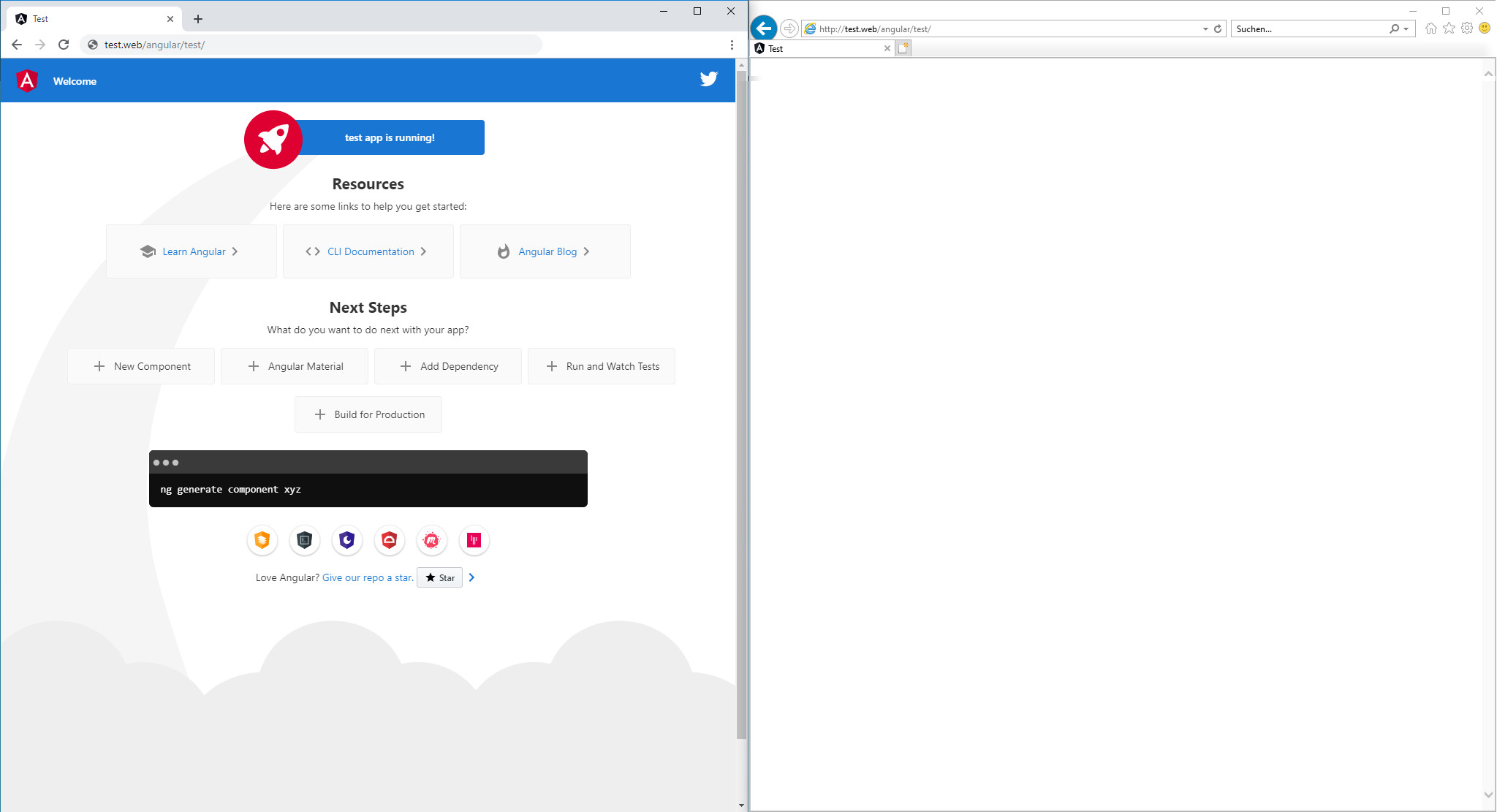Select the New Component card

pos(142,366)
